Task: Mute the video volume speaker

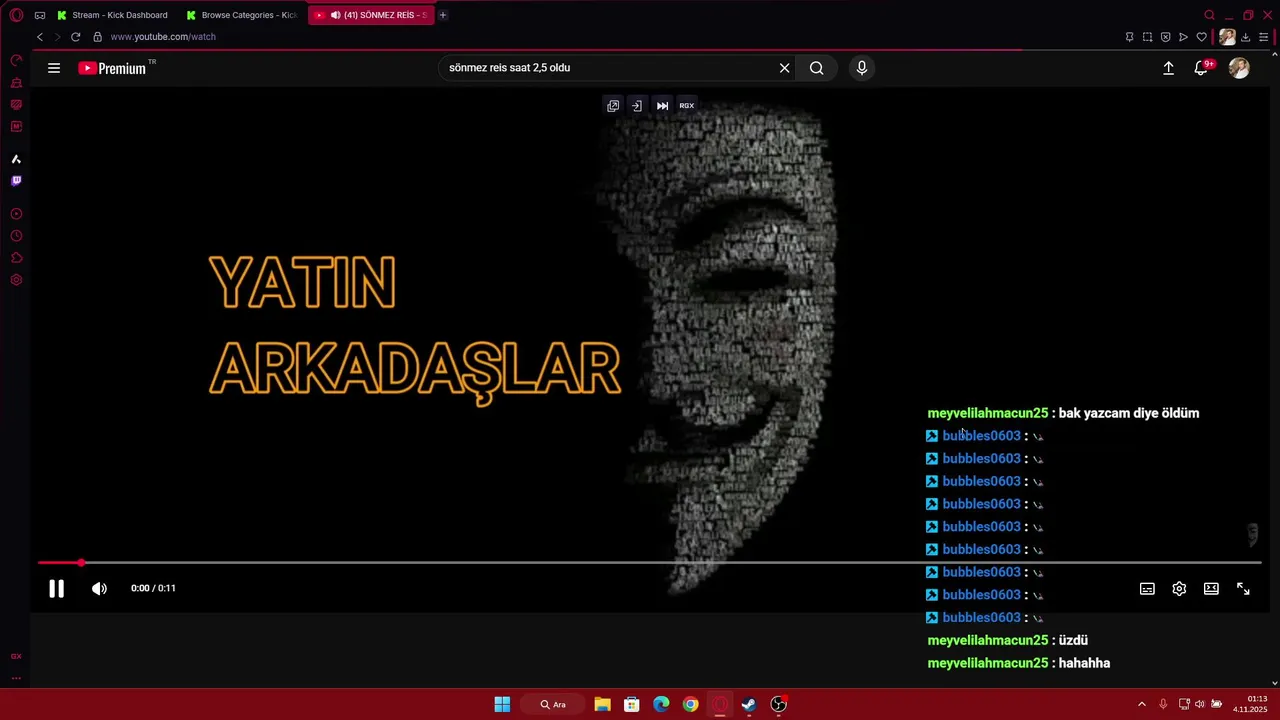Action: pyautogui.click(x=99, y=589)
